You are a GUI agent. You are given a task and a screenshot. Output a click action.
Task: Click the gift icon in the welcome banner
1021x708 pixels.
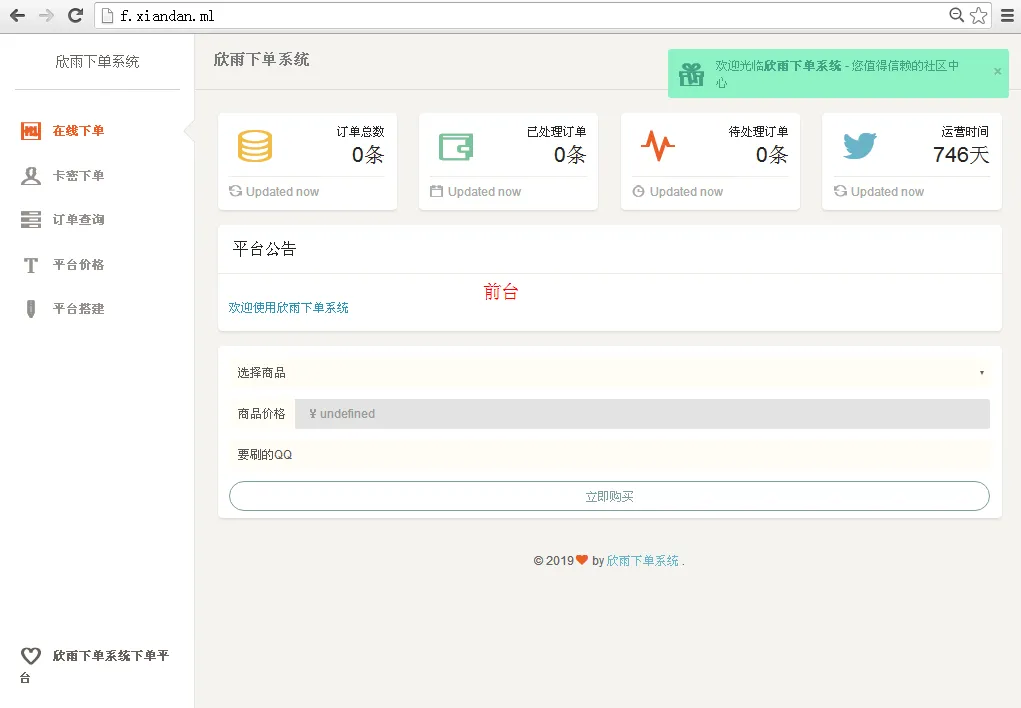[x=692, y=73]
